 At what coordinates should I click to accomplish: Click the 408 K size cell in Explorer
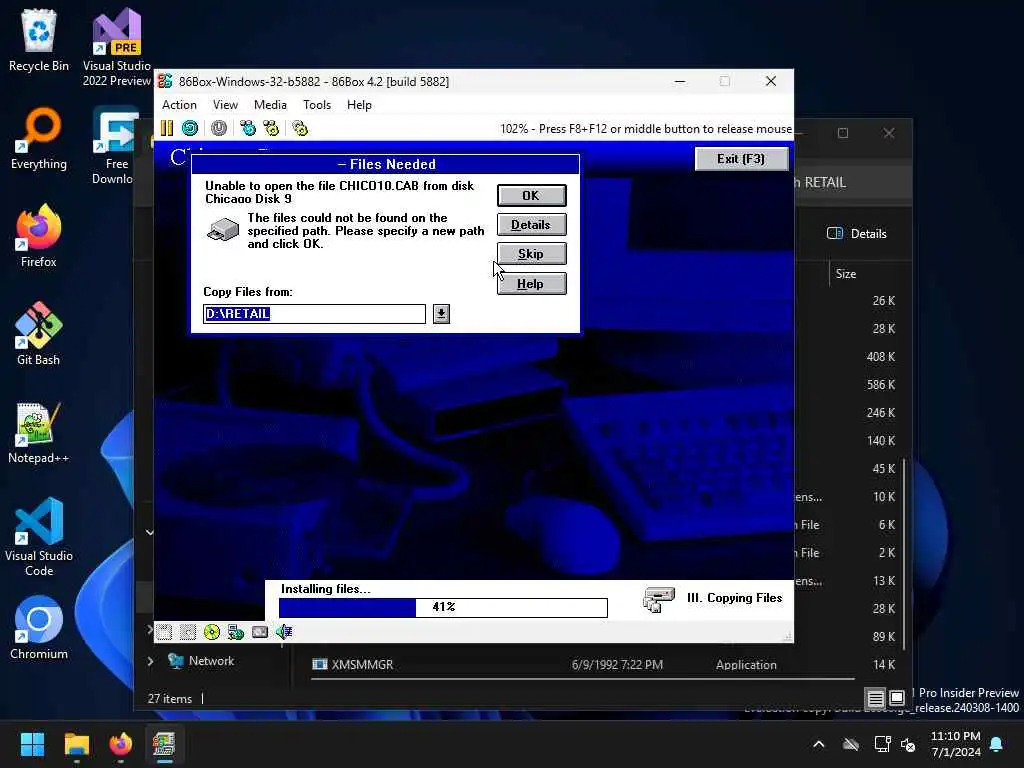pyautogui.click(x=881, y=357)
